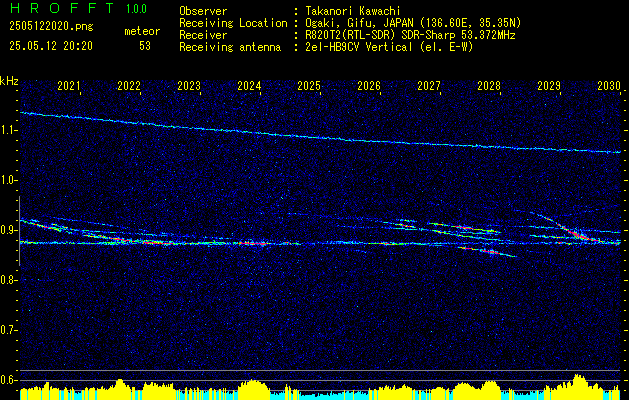Click the 2028 time axis label
This screenshot has width=629, height=400.
point(489,85)
